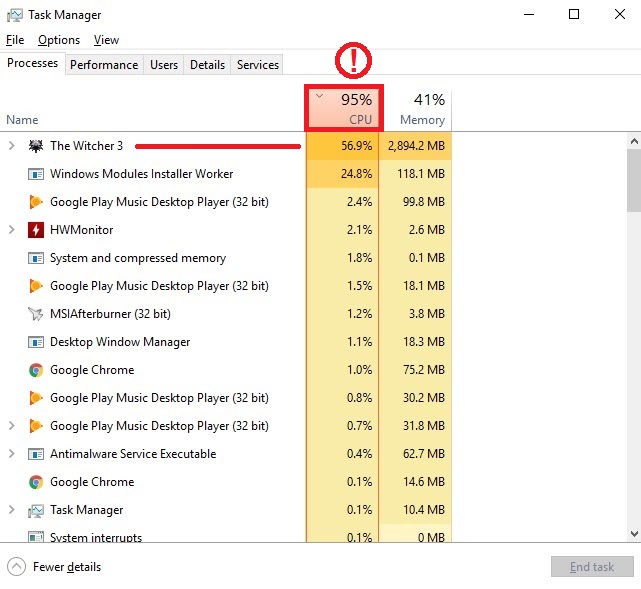Click Antimalware Service Executable icon
The height and width of the screenshot is (589, 641).
click(x=36, y=454)
